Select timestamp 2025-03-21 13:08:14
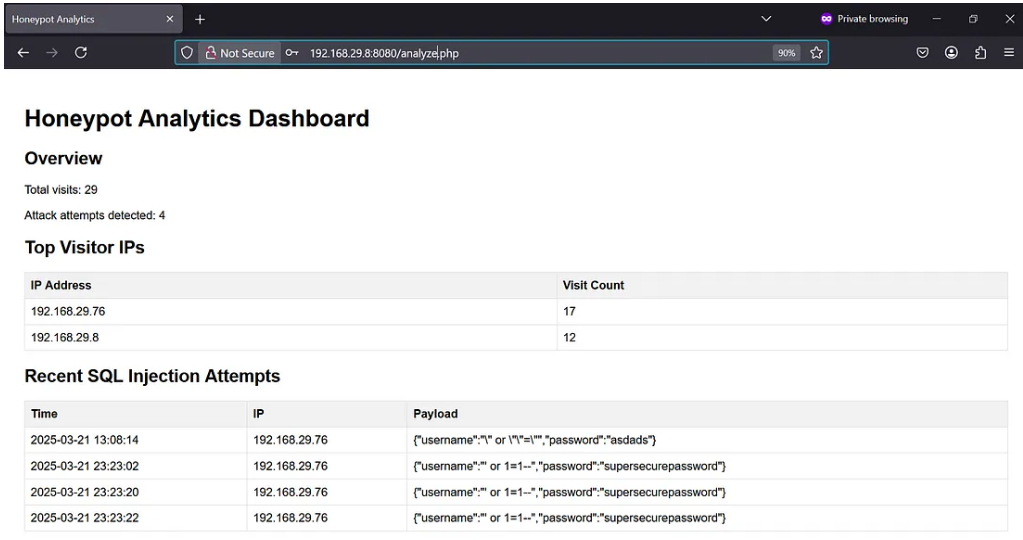The width and height of the screenshot is (1023, 540). click(x=84, y=440)
